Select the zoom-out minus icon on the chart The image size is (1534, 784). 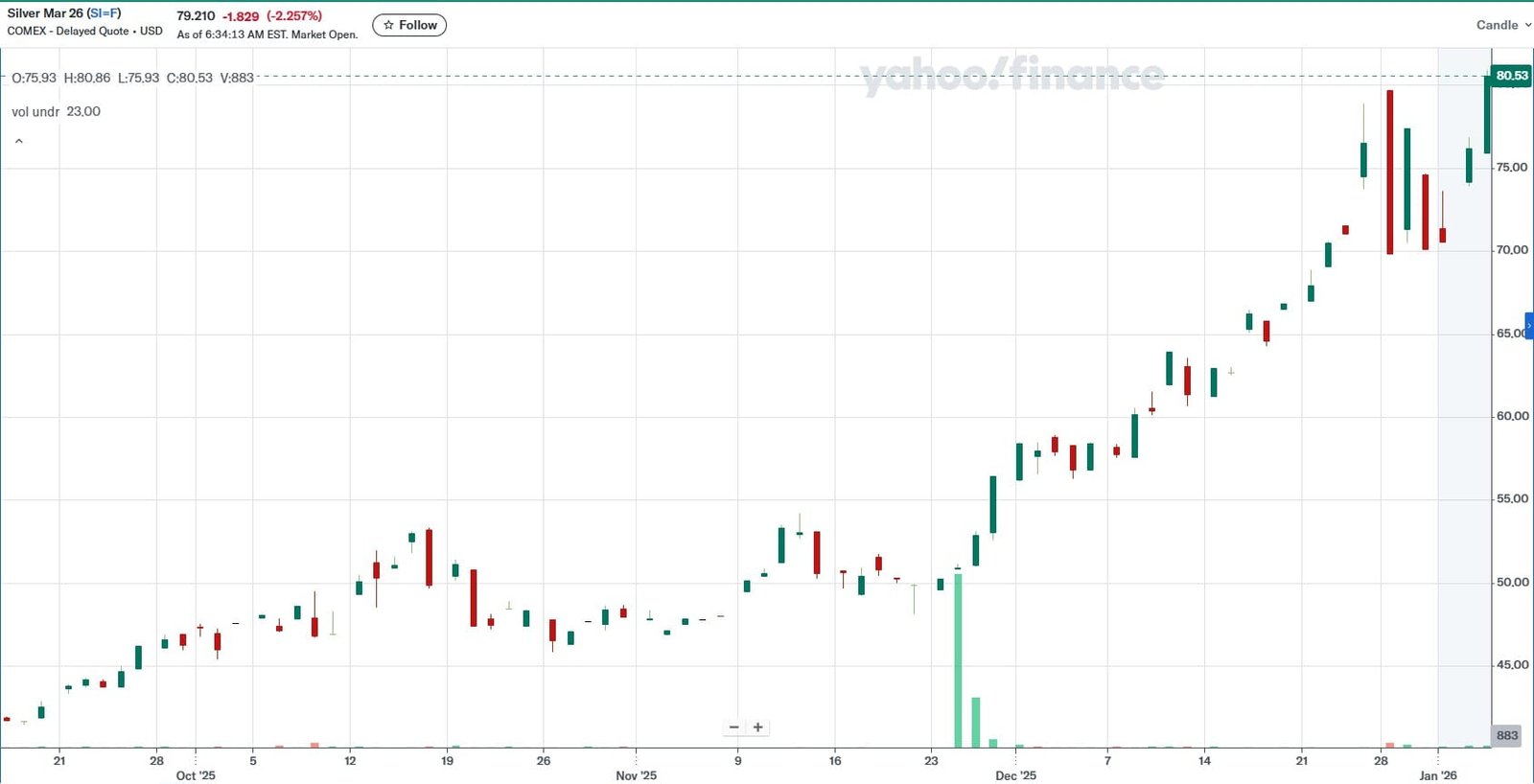(x=734, y=726)
